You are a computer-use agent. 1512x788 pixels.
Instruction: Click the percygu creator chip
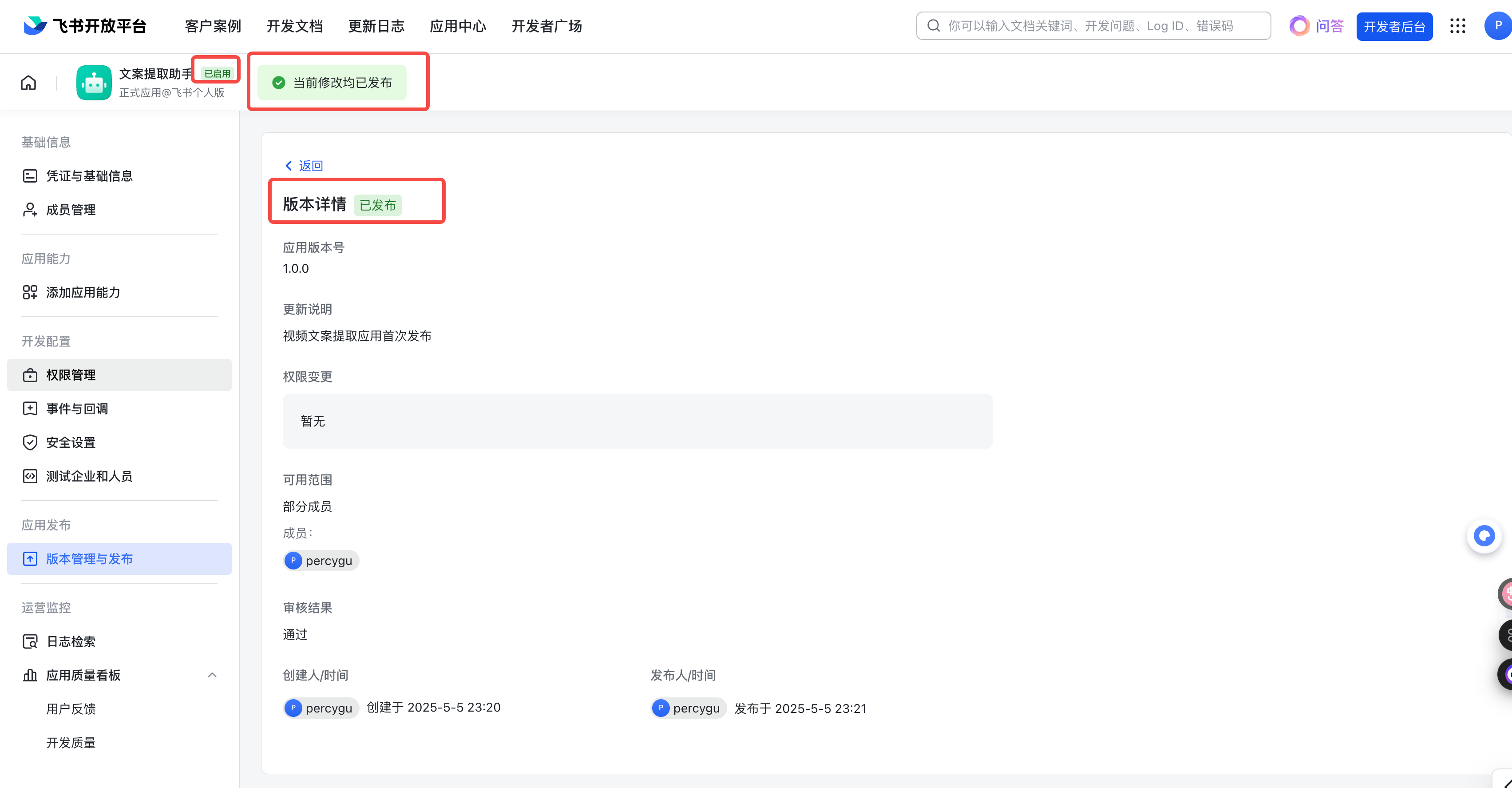[321, 708]
